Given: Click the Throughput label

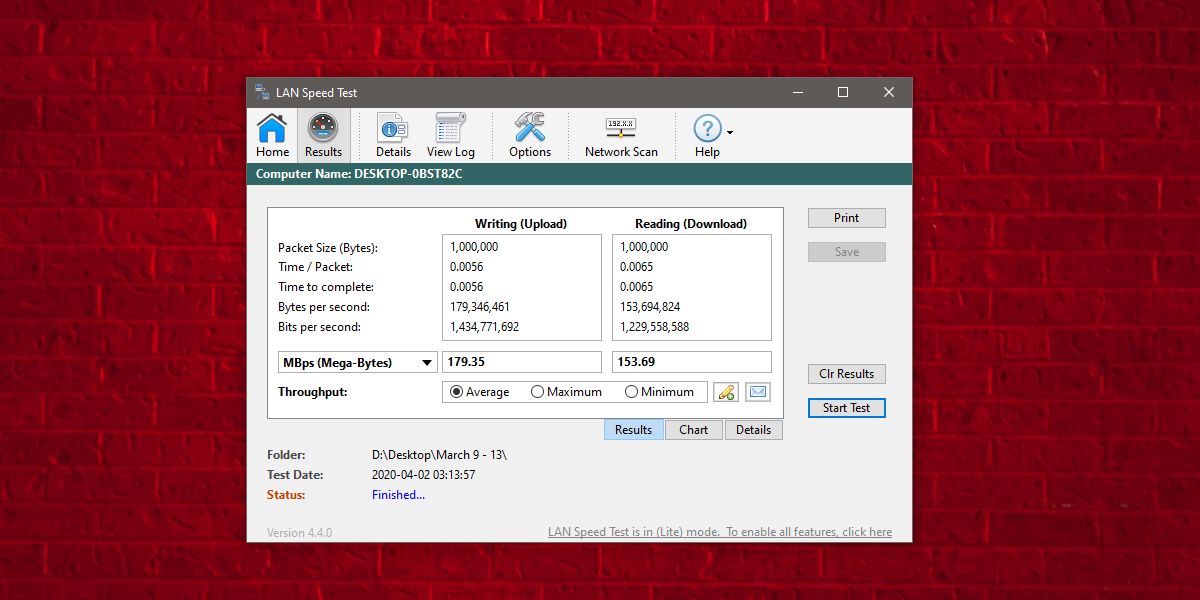Looking at the screenshot, I should (313, 392).
